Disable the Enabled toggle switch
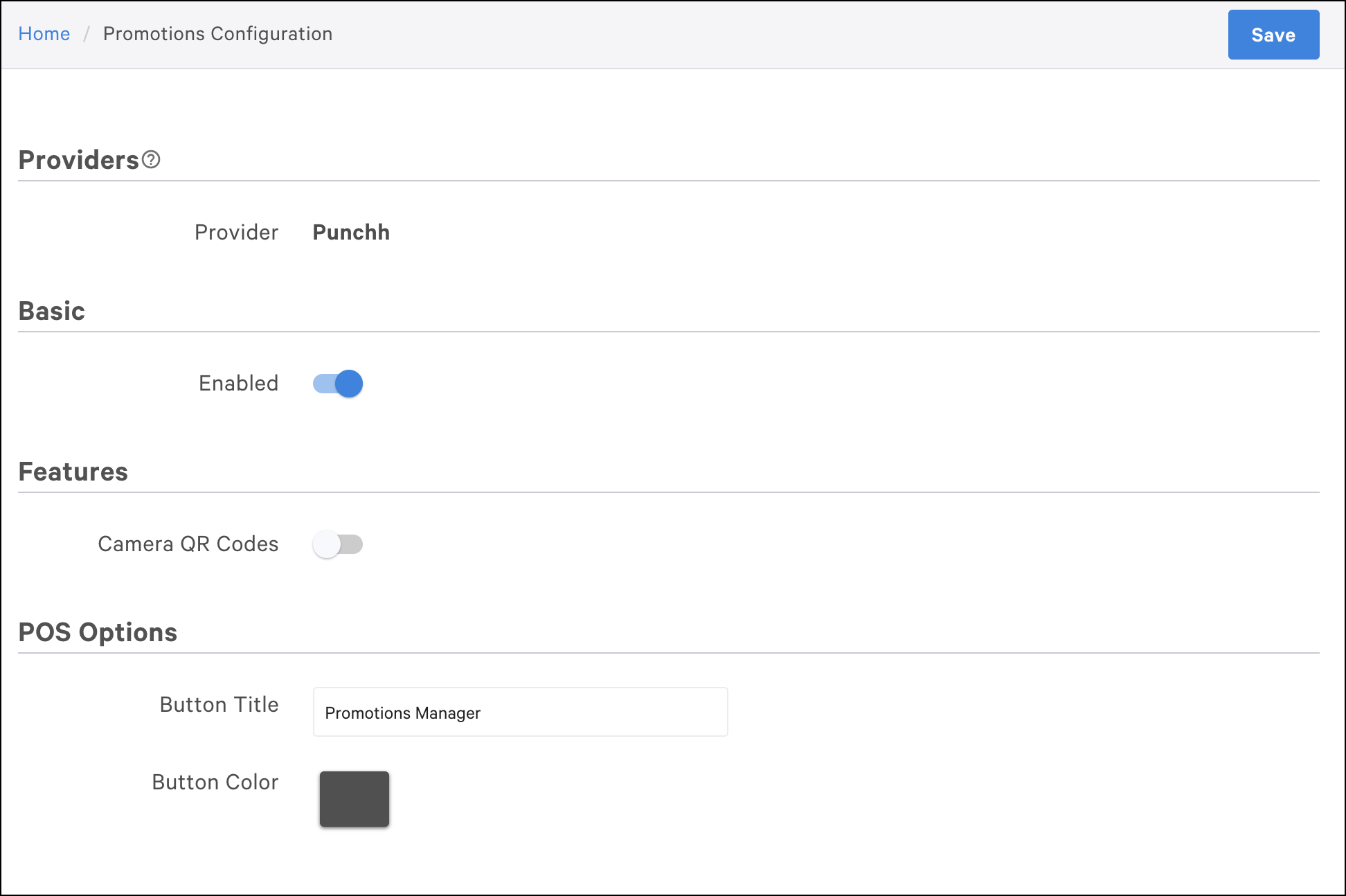The width and height of the screenshot is (1346, 896). (x=338, y=384)
